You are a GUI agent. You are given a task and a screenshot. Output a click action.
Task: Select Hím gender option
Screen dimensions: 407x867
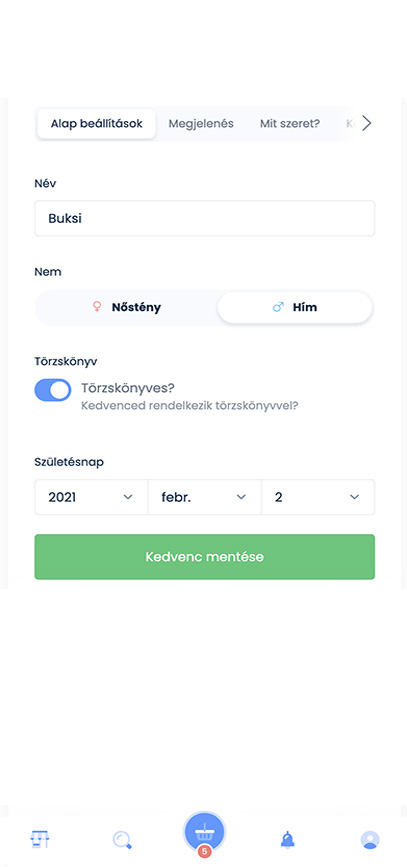click(x=295, y=307)
